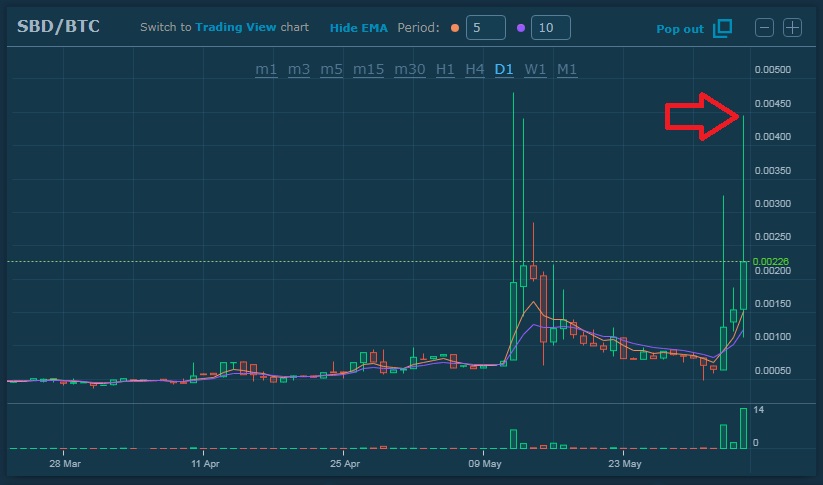Select the M1 monthly timeframe
This screenshot has width=823, height=485.
[567, 69]
